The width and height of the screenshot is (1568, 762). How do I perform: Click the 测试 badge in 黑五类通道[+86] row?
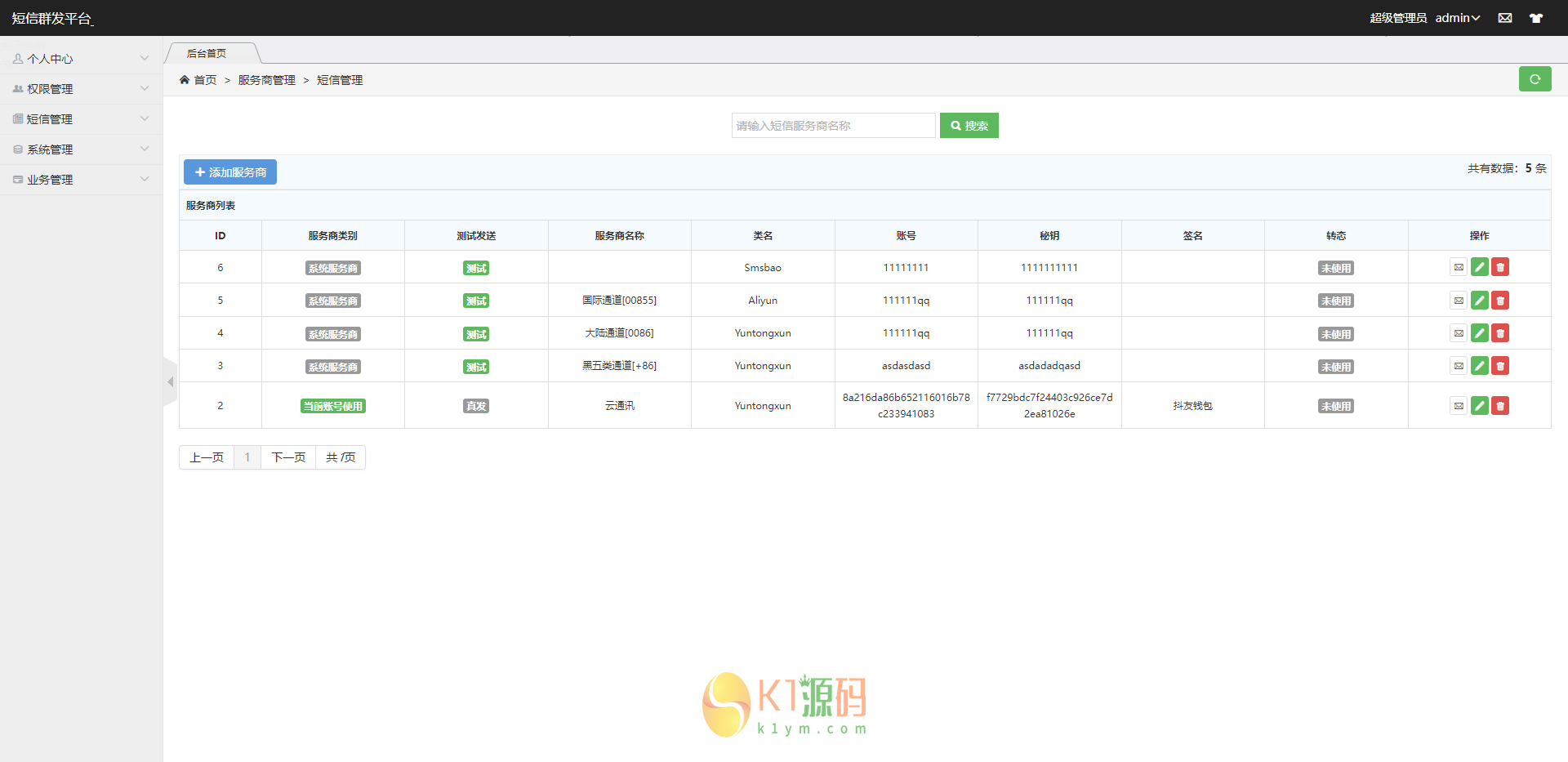(x=476, y=367)
